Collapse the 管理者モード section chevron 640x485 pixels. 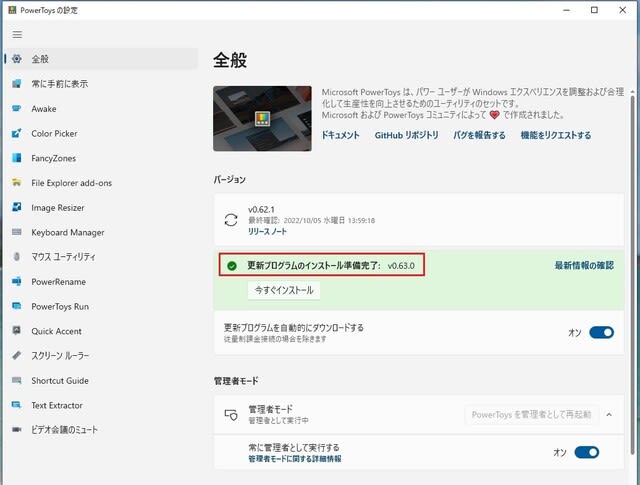point(609,414)
